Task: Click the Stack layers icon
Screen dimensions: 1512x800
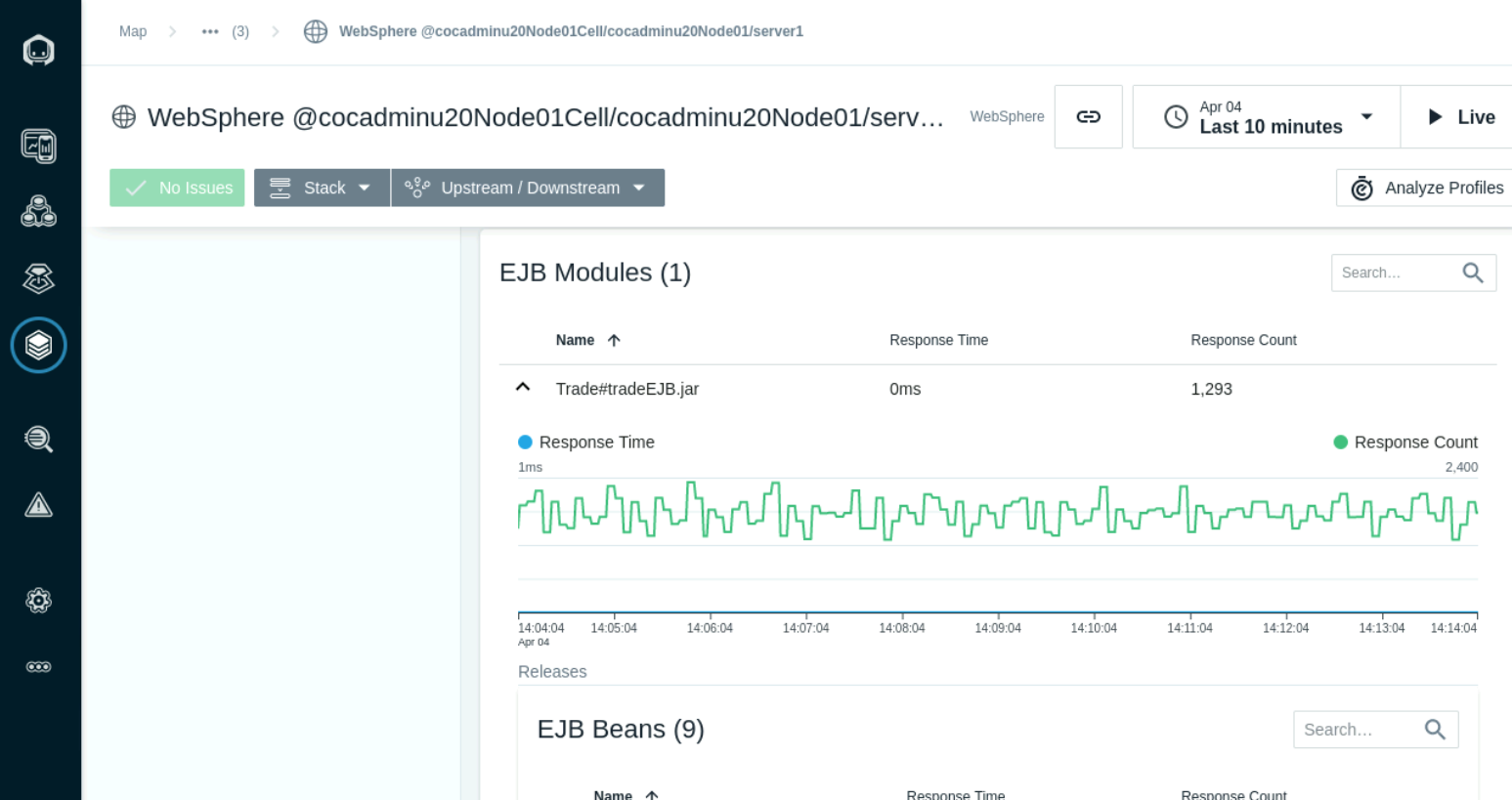Action: [281, 188]
